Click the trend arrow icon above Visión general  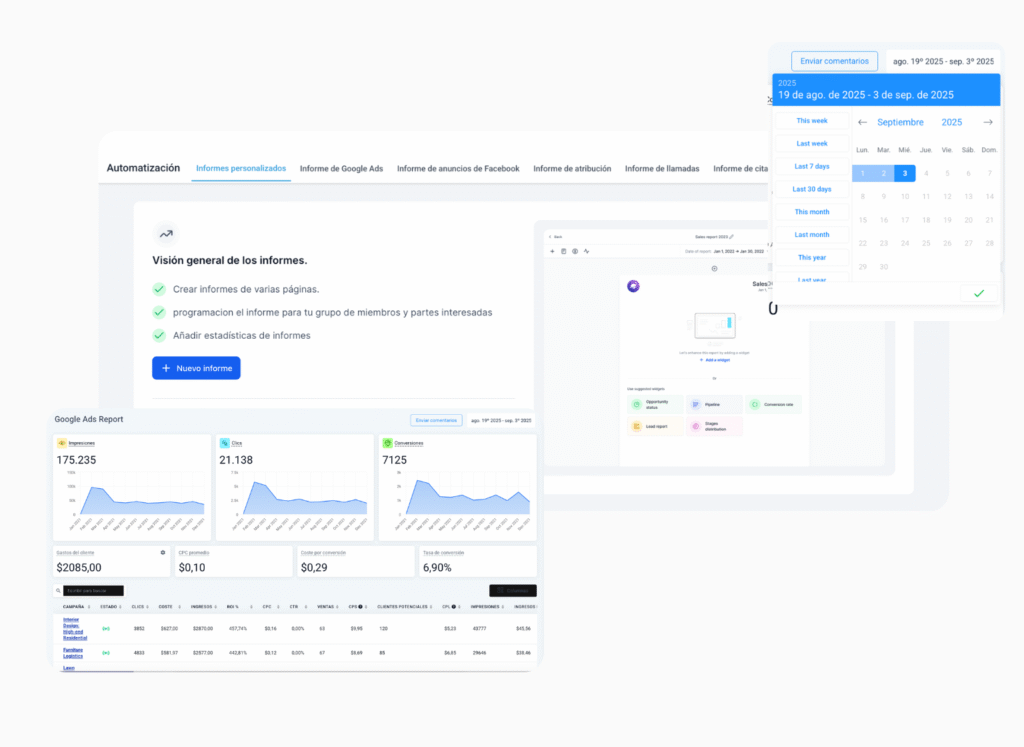[x=165, y=233]
